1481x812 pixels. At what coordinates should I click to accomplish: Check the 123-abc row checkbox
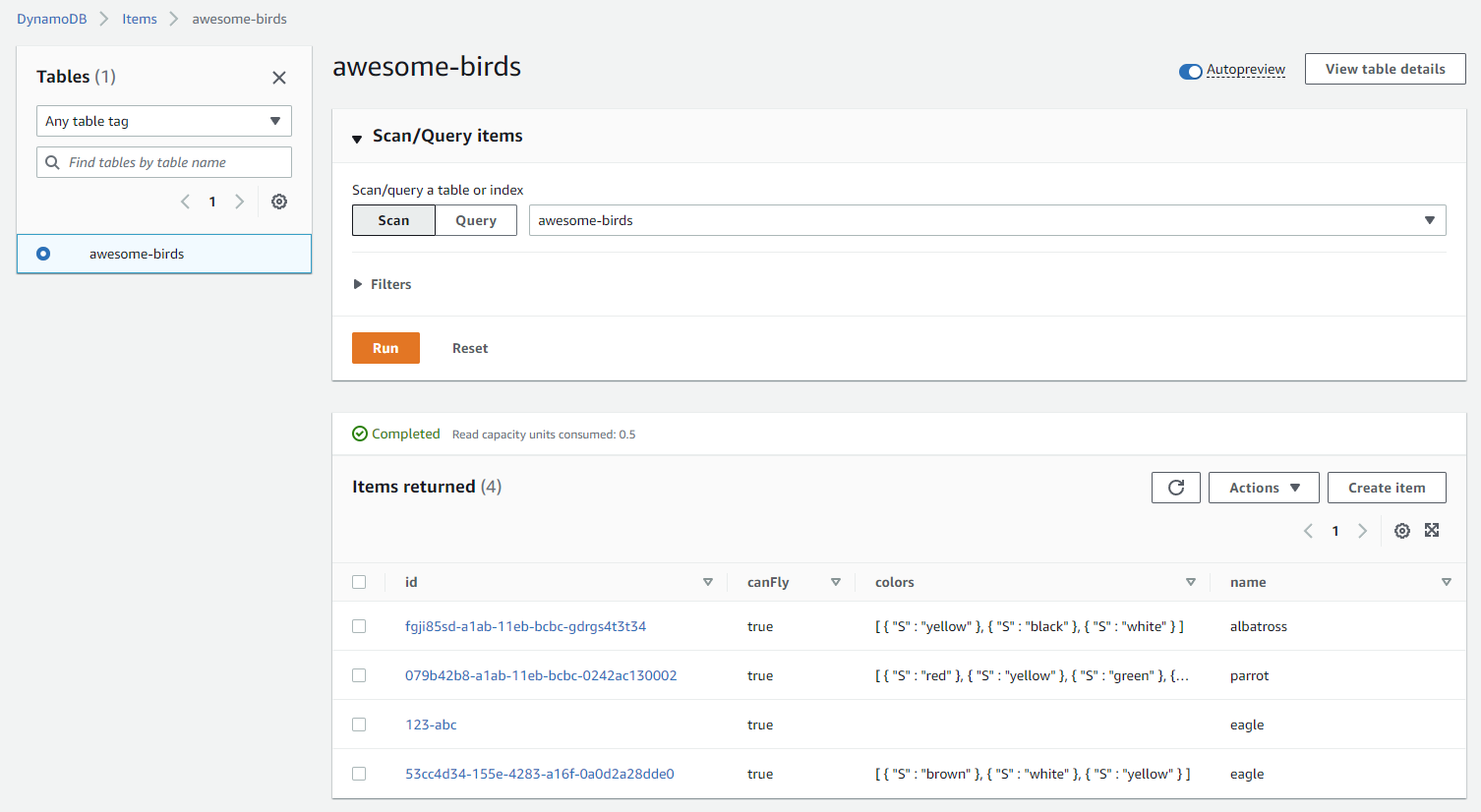point(359,725)
